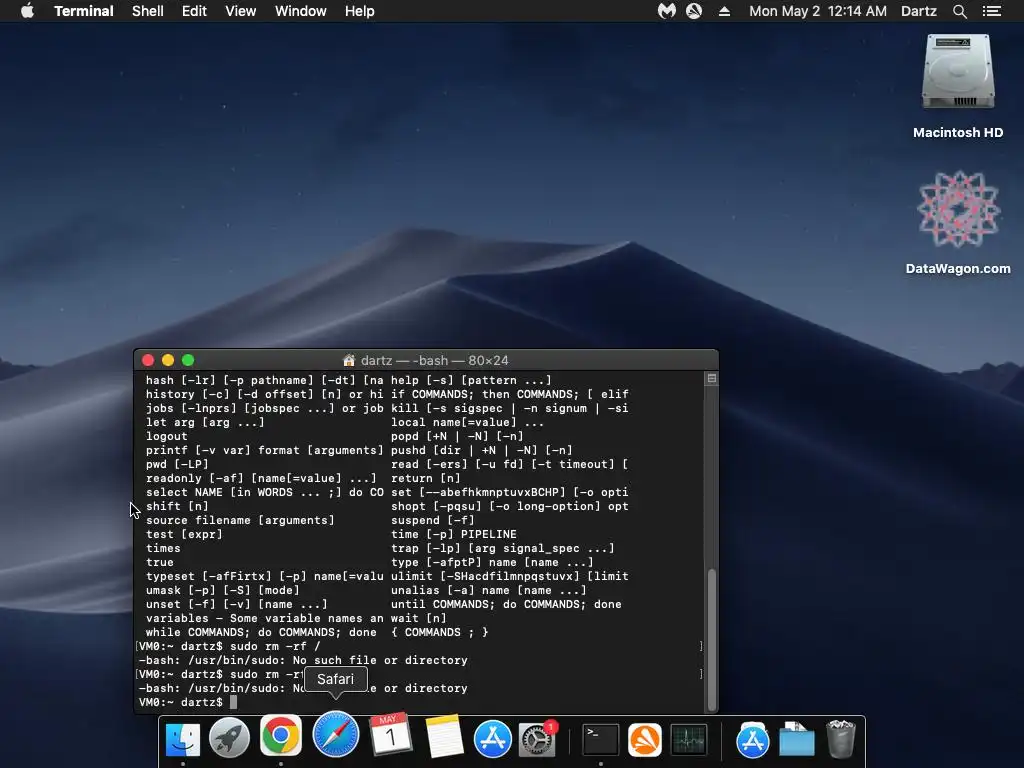Click 'pwd [-LP]' in Terminal output

tap(177, 464)
